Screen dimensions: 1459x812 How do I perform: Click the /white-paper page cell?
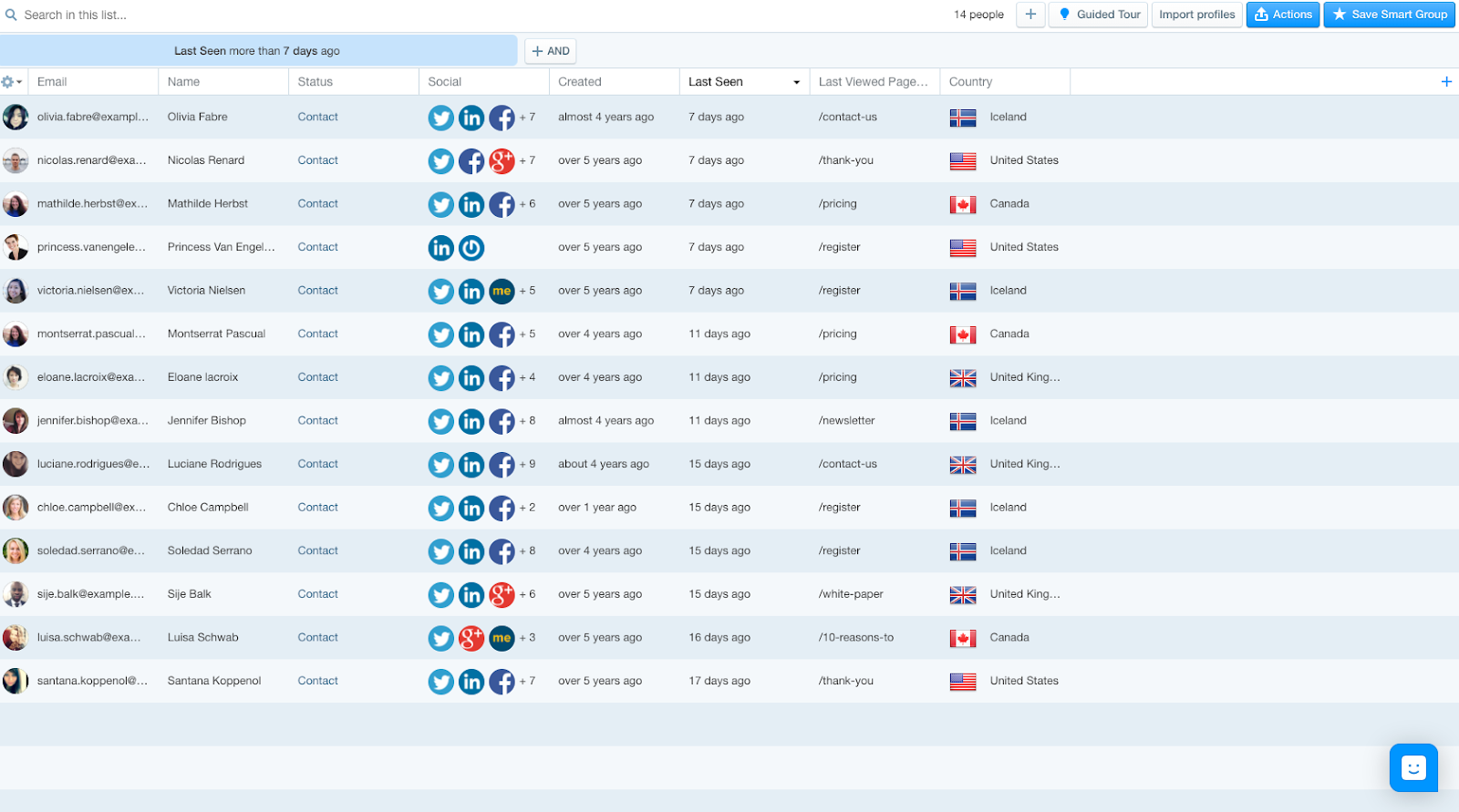851,594
